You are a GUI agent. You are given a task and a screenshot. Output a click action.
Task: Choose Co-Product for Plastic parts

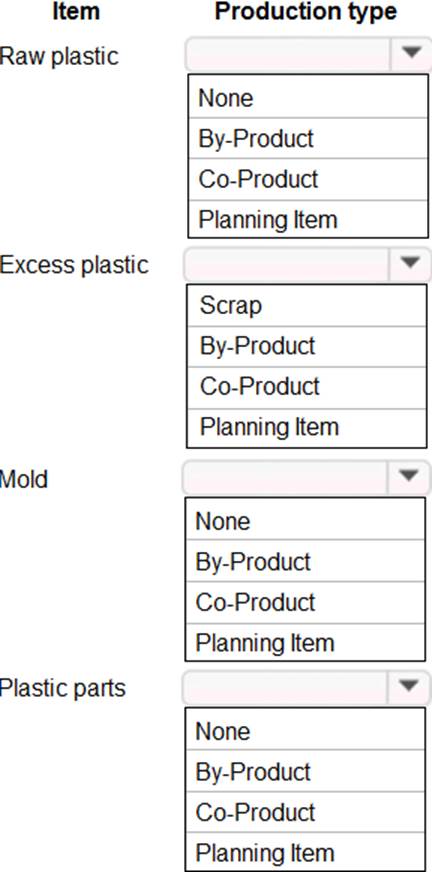pos(305,812)
